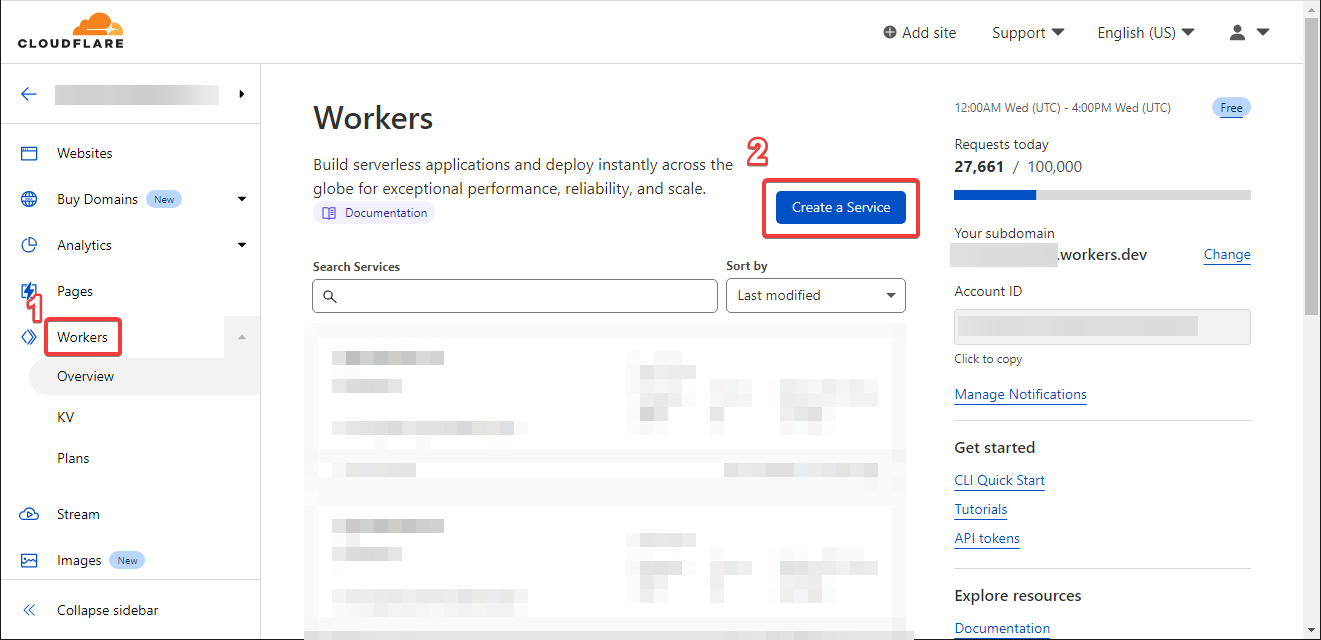
Task: Open the CLI Quick Start link
Action: 1000,480
